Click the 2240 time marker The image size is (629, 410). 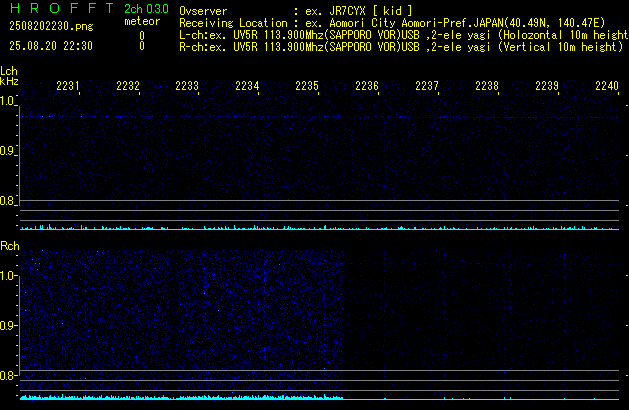607,86
